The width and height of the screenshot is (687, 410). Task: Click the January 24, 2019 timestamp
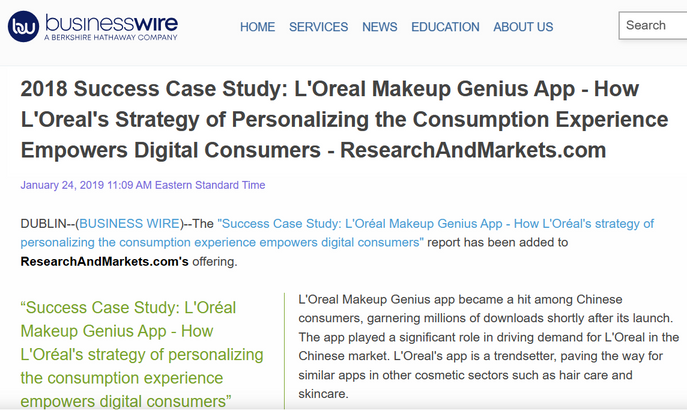[x=142, y=185]
